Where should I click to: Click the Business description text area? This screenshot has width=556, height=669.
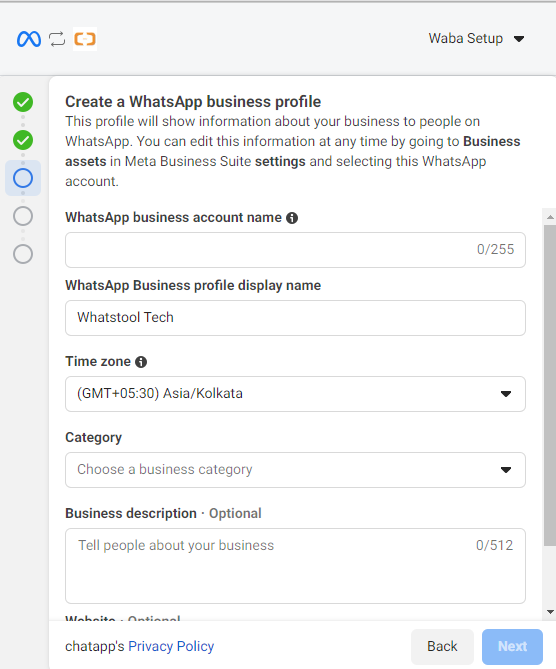(x=295, y=566)
